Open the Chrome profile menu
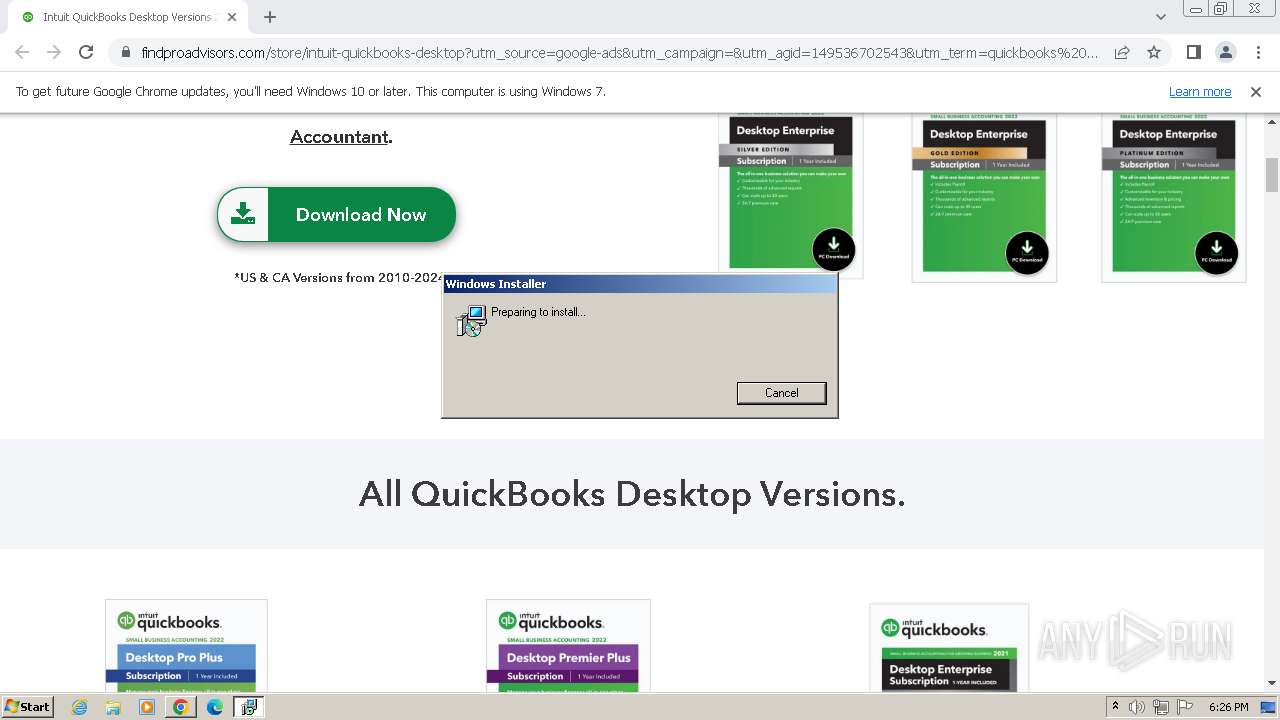 tap(1225, 52)
